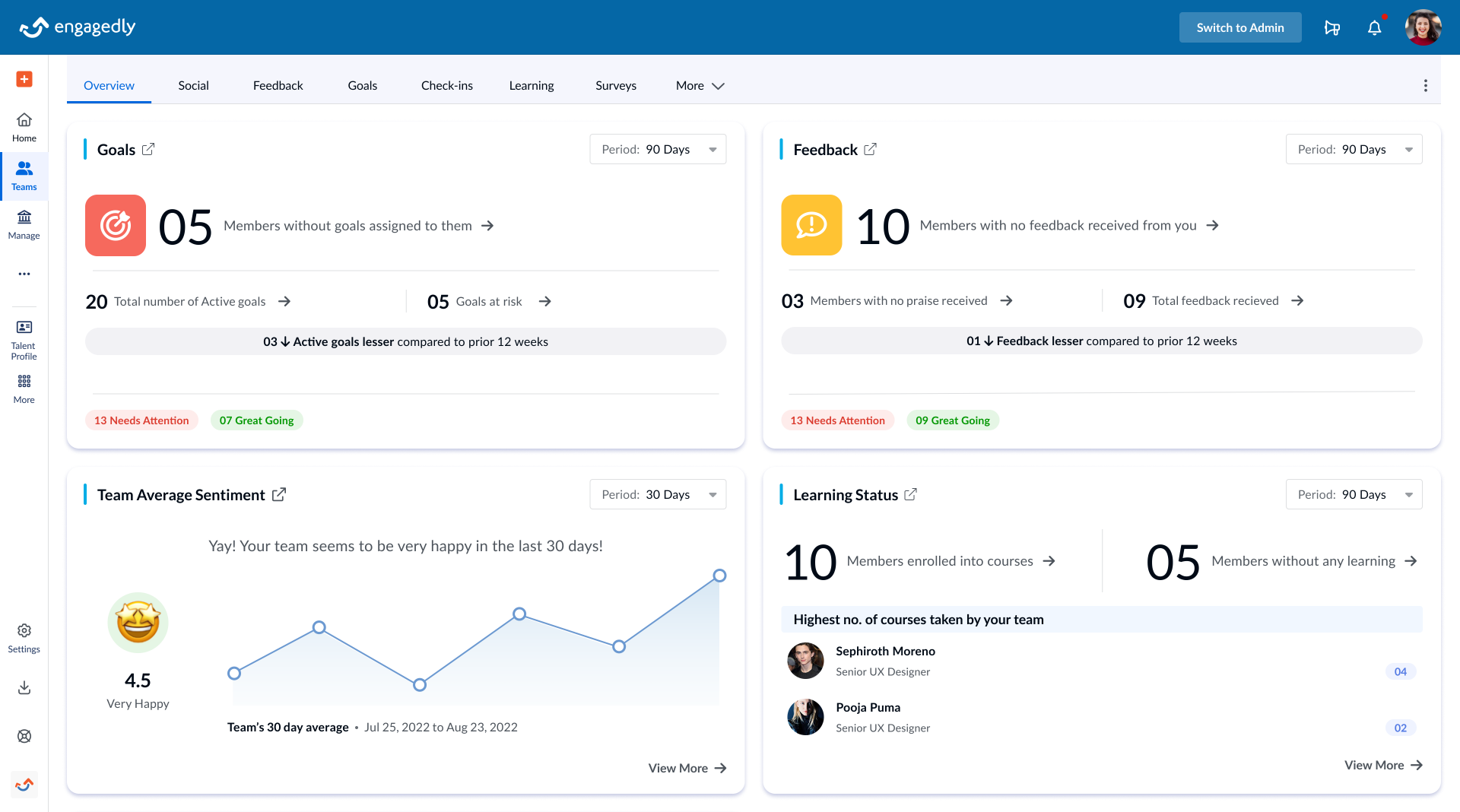
Task: Switch to the Social tab
Action: (x=193, y=86)
